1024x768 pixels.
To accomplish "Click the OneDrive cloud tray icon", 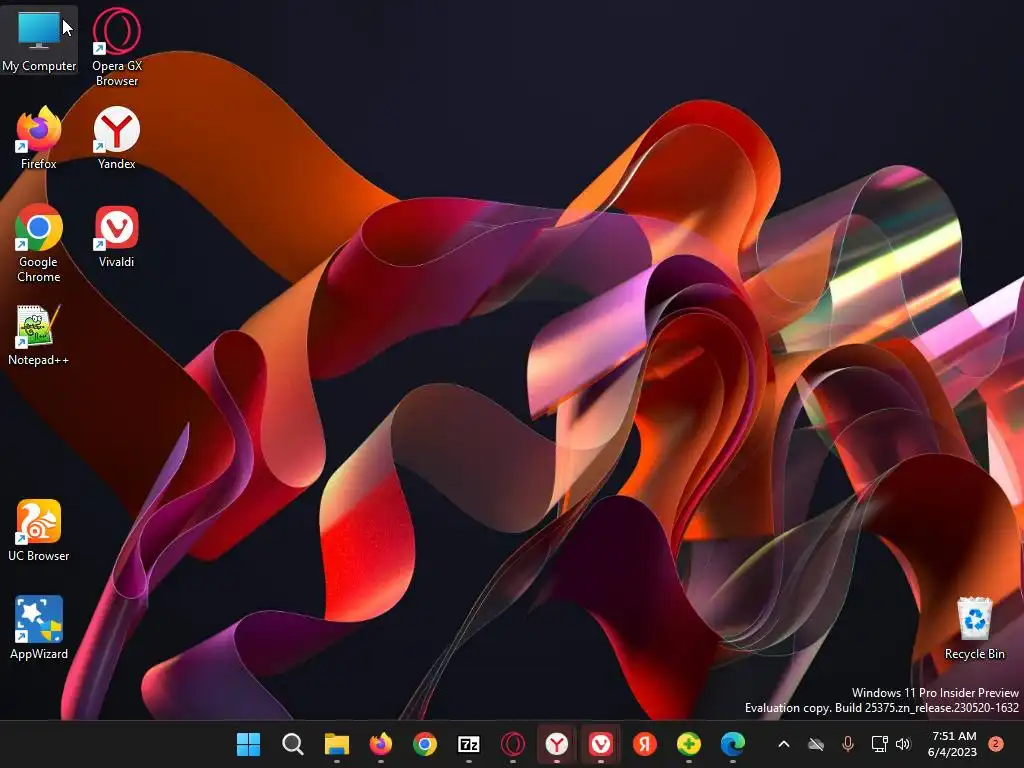I will click(x=816, y=744).
